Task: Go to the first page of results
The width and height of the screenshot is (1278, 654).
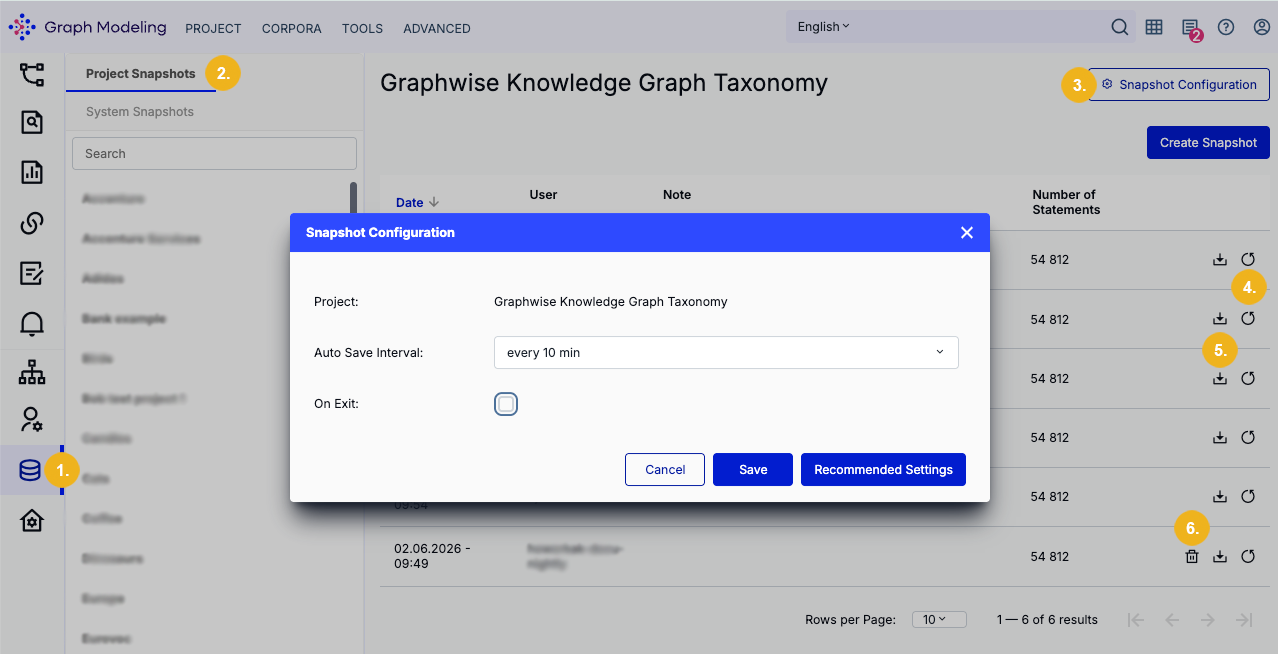Action: (x=1135, y=620)
